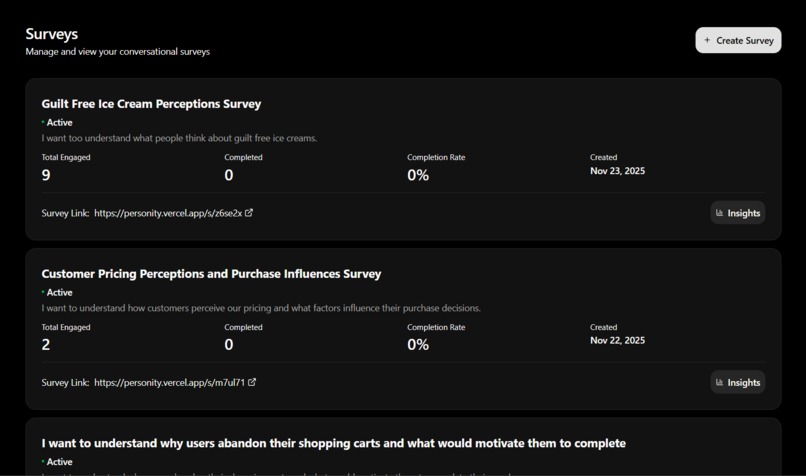Click the plus icon in Create Survey
806x476 pixels.
(707, 40)
